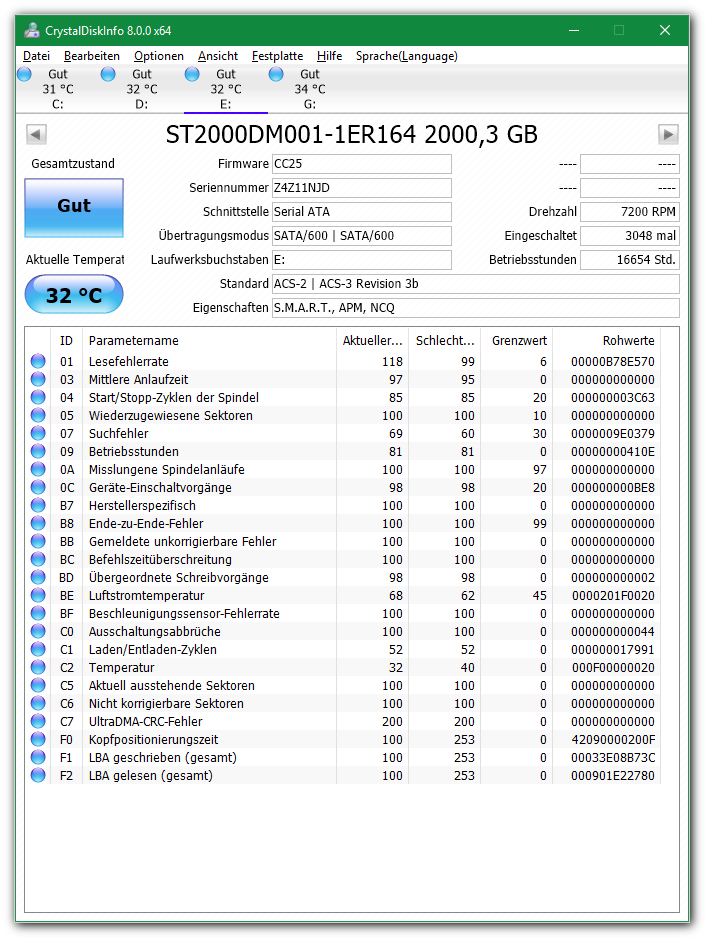Screen dimensions: 705x938
Task: Click raw value 0000201F0020
Action: [613, 595]
